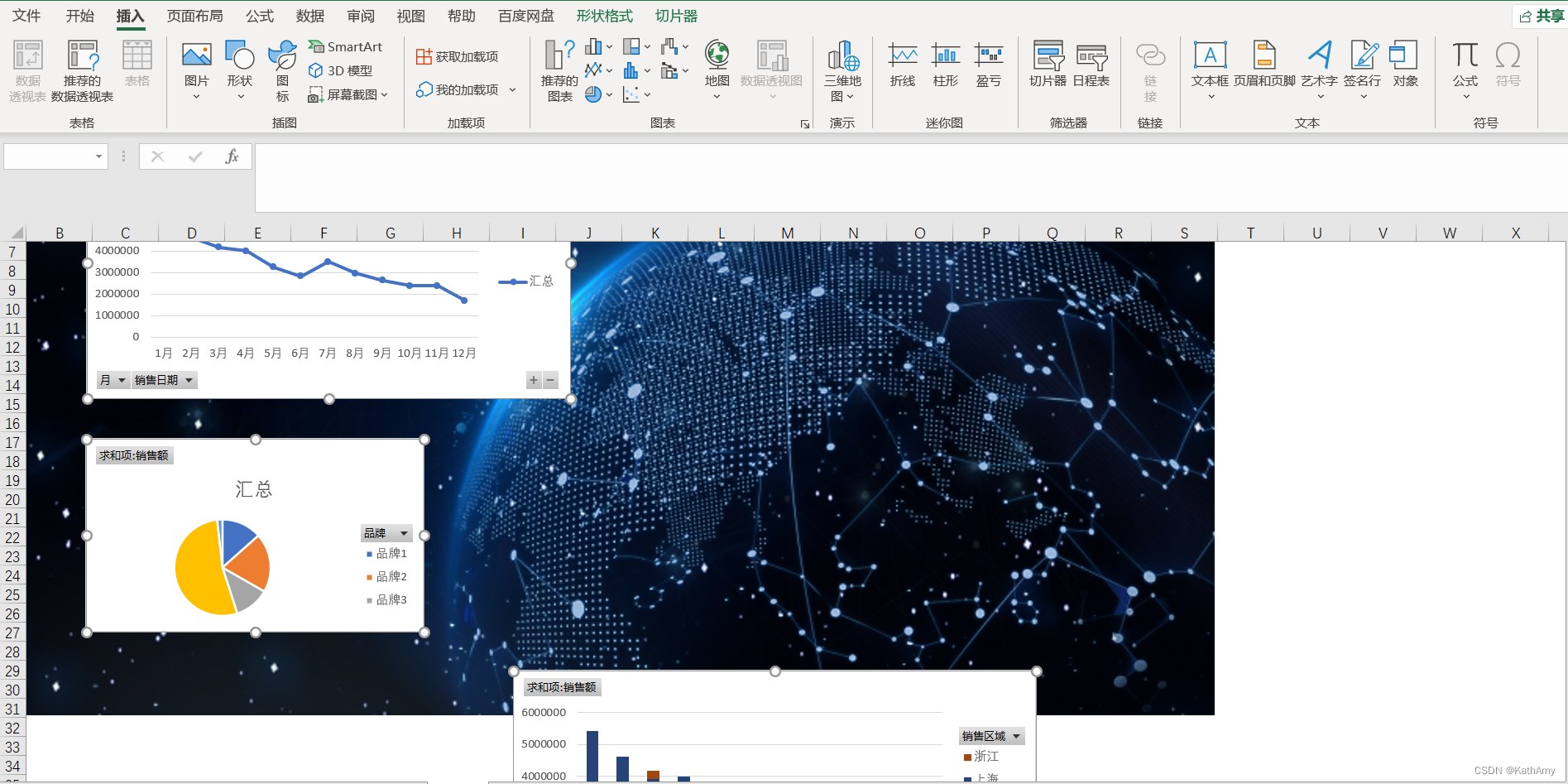This screenshot has height=784, width=1568.
Task: Switch to the 切片器 tab
Action: [x=676, y=16]
